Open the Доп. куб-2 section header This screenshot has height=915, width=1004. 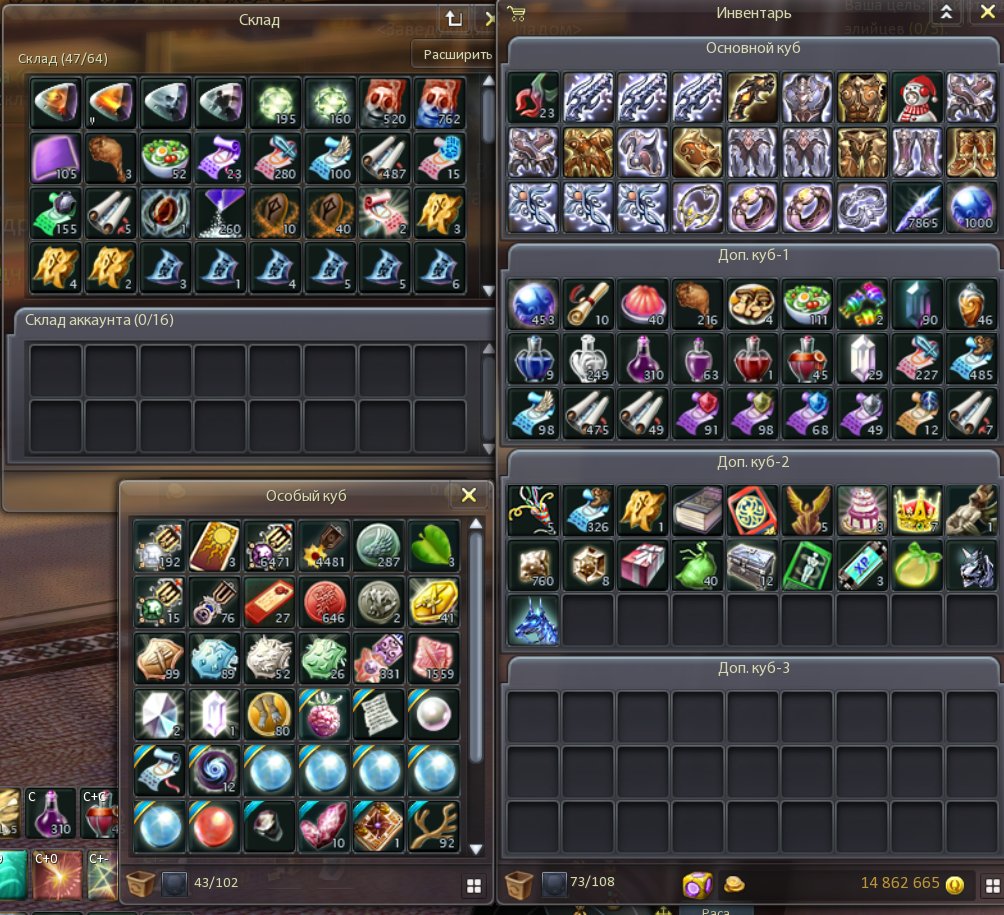[753, 462]
